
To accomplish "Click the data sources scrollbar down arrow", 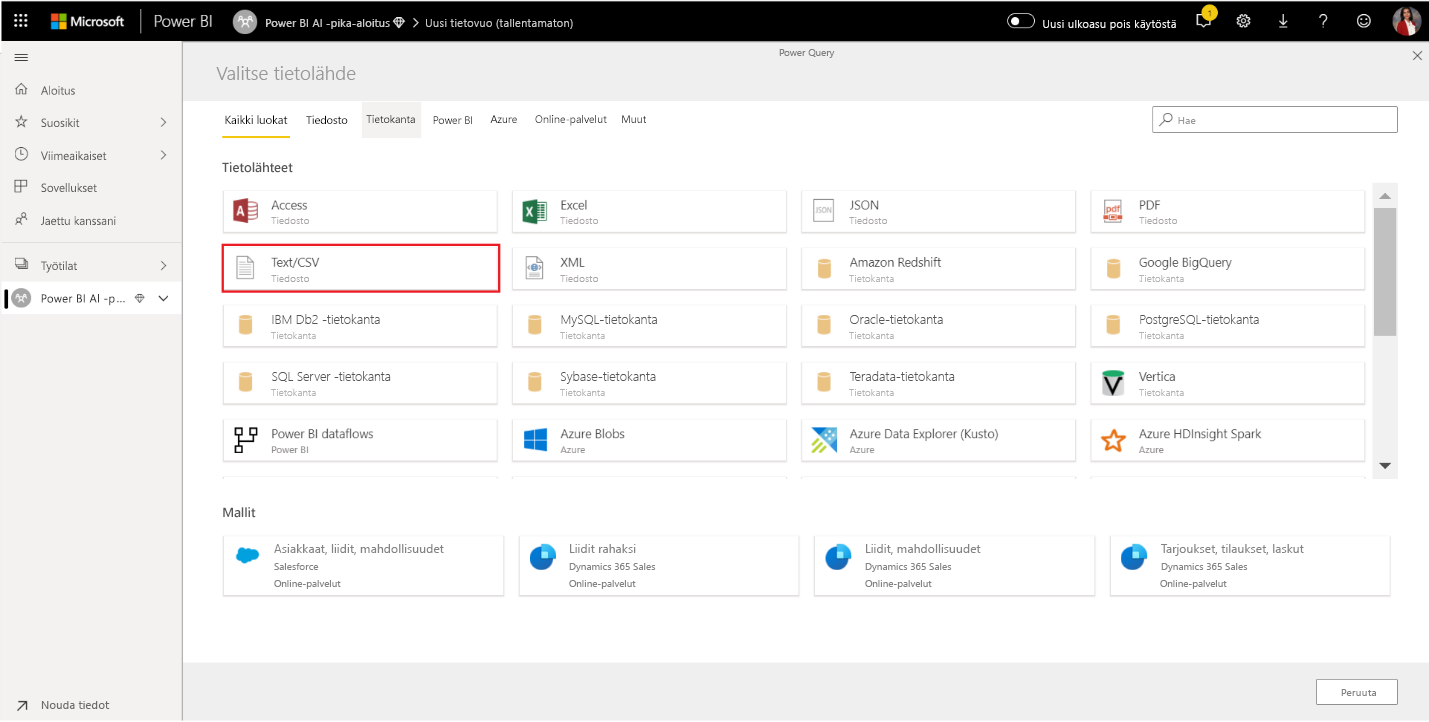I will tap(1385, 466).
